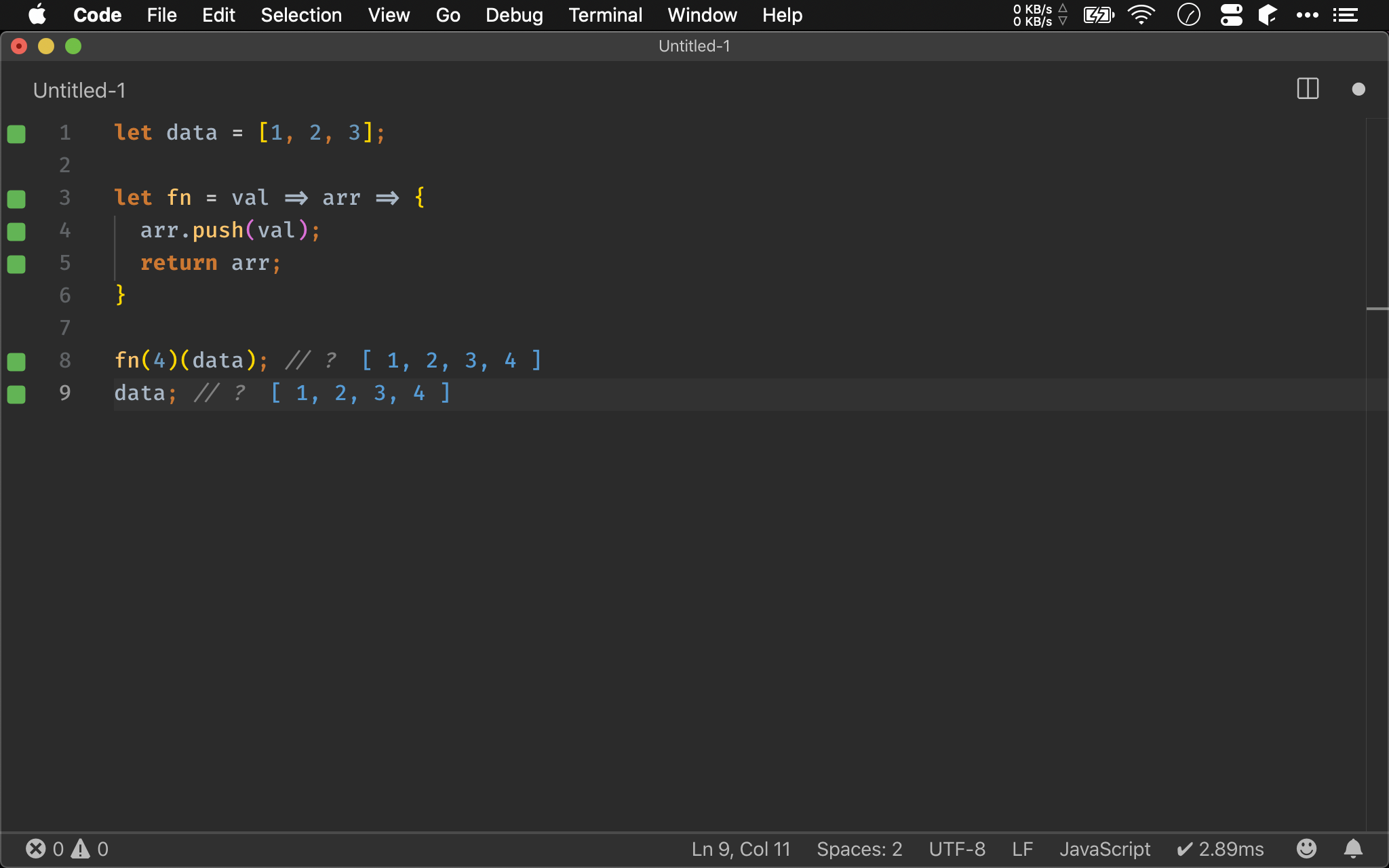Image resolution: width=1389 pixels, height=868 pixels.
Task: Click the green coverage marker on line 8
Action: pos(16,361)
